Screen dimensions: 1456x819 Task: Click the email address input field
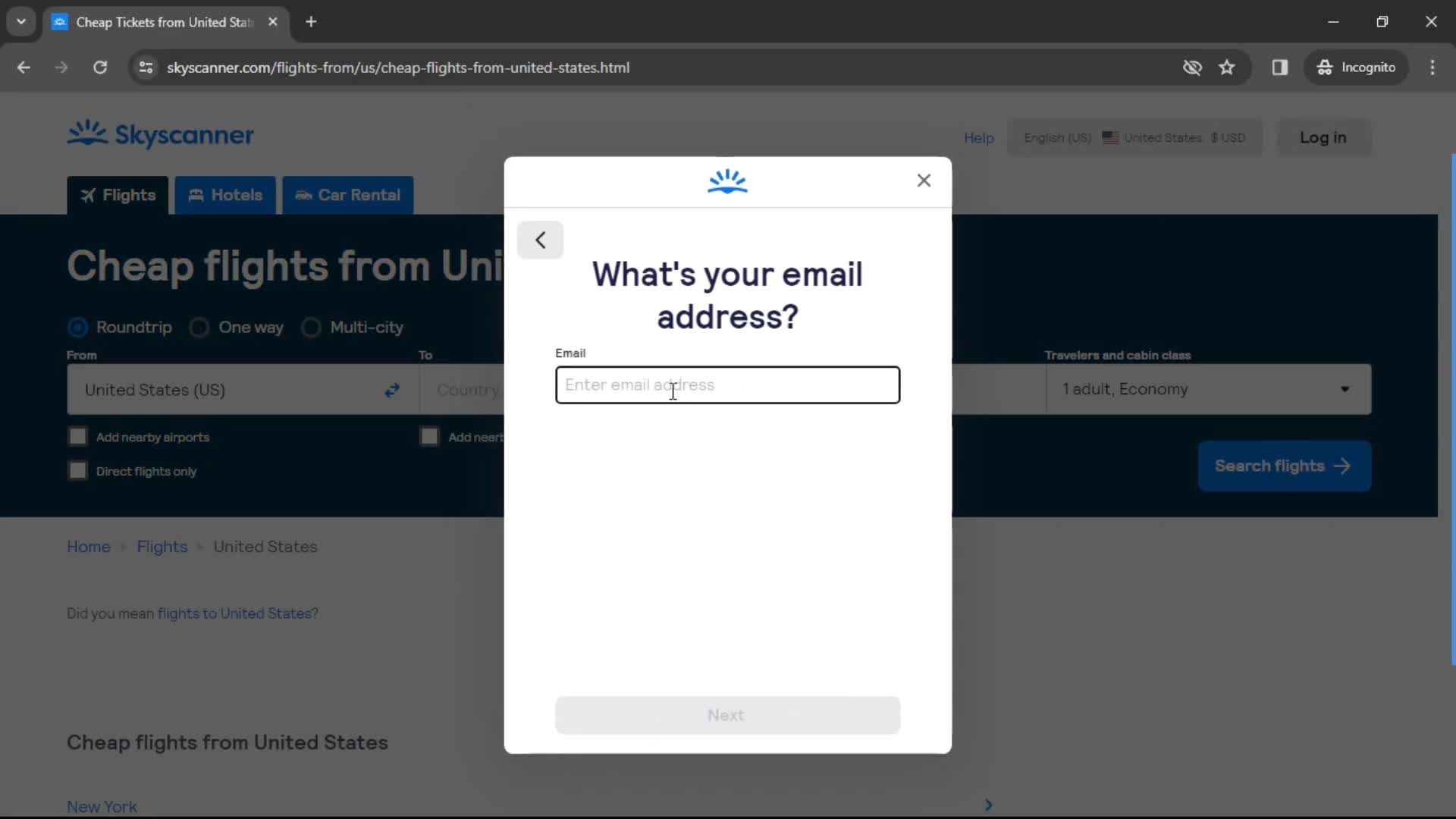click(x=726, y=384)
